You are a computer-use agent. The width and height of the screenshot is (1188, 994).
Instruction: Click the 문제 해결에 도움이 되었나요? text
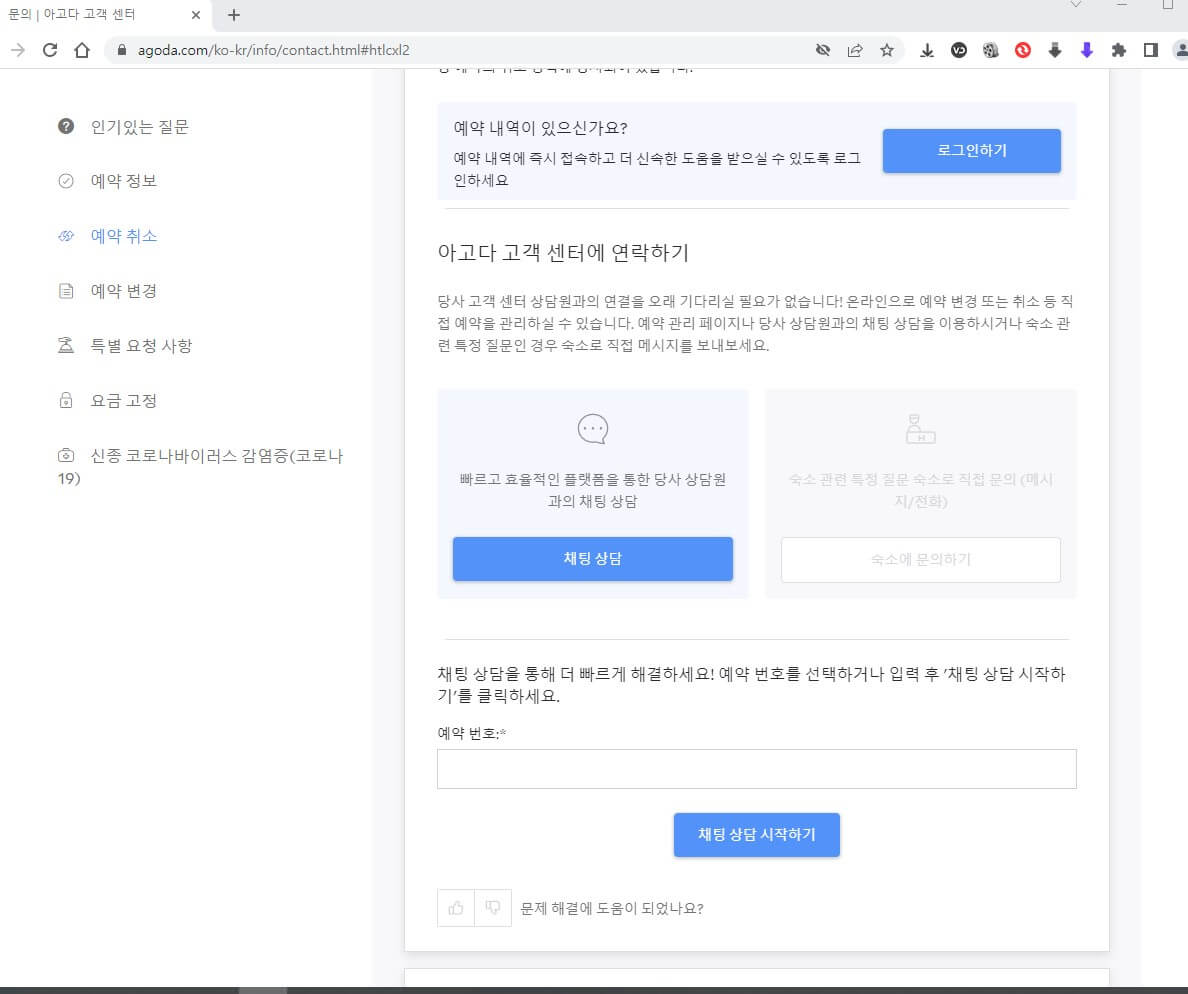click(611, 908)
